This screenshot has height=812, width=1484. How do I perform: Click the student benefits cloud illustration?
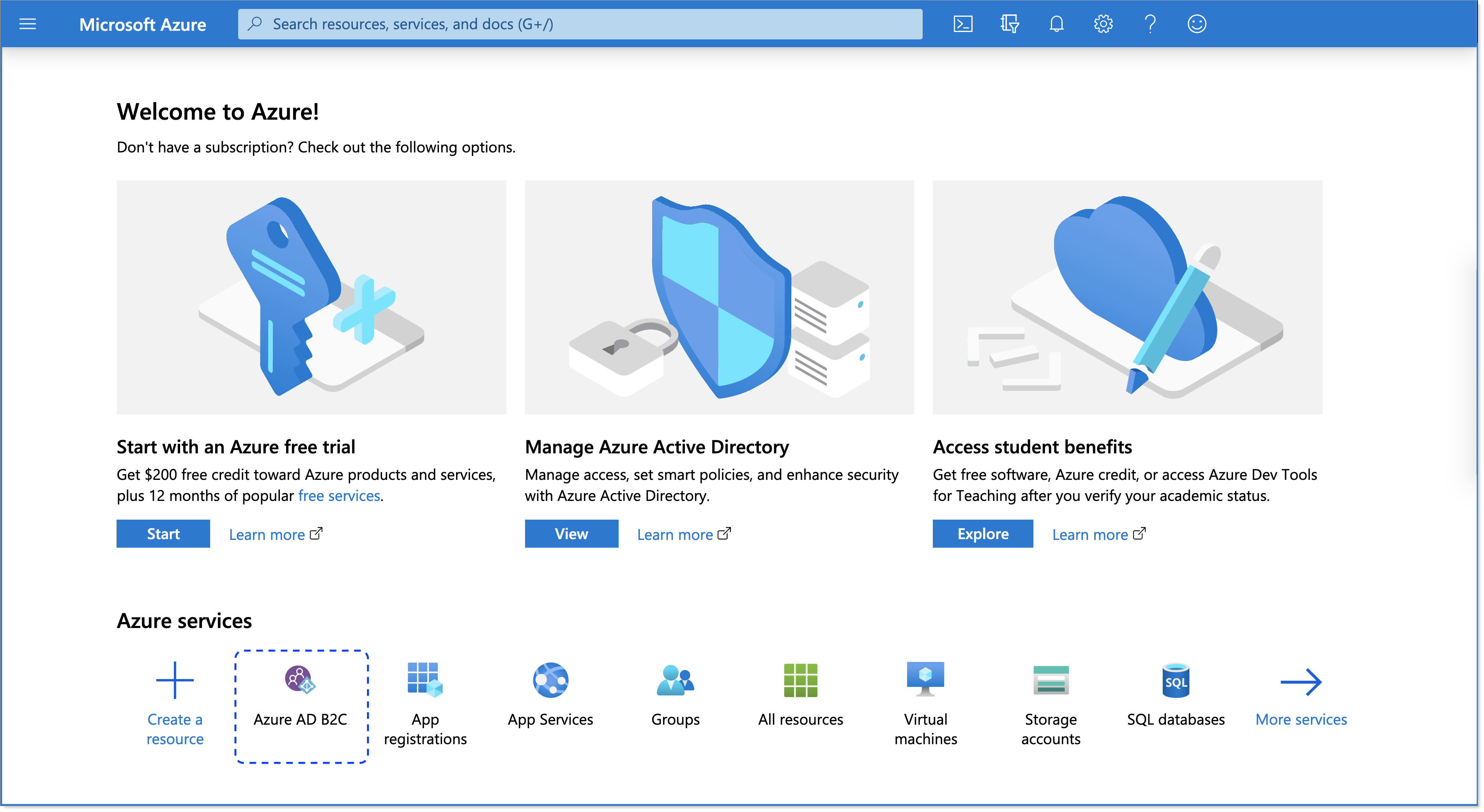coord(1127,297)
